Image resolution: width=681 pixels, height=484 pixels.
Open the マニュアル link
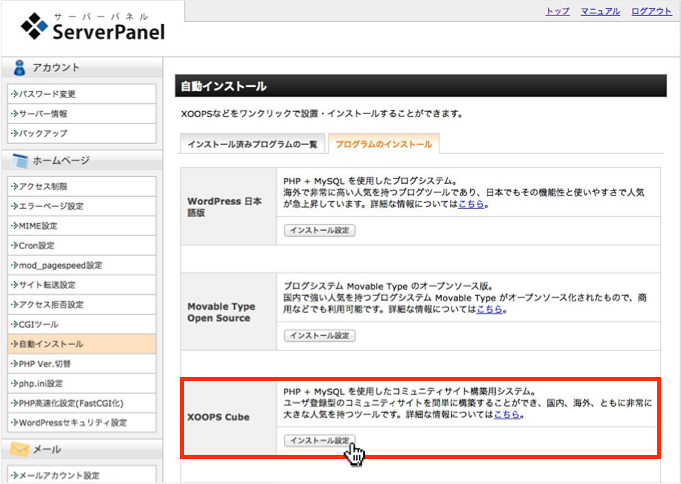coord(600,11)
